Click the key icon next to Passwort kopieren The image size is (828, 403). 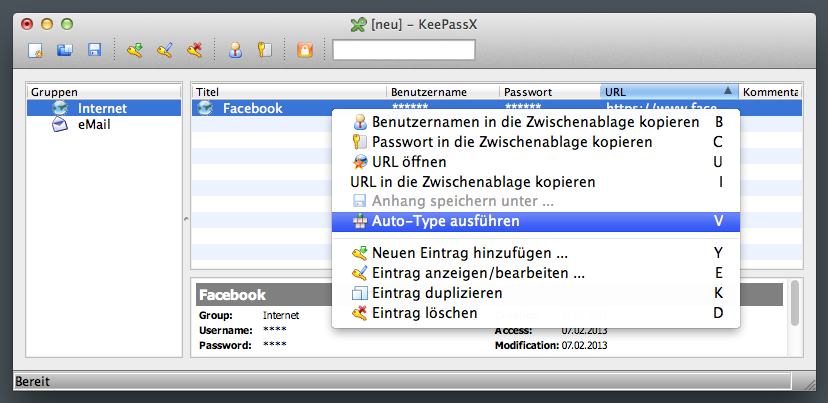(x=360, y=142)
